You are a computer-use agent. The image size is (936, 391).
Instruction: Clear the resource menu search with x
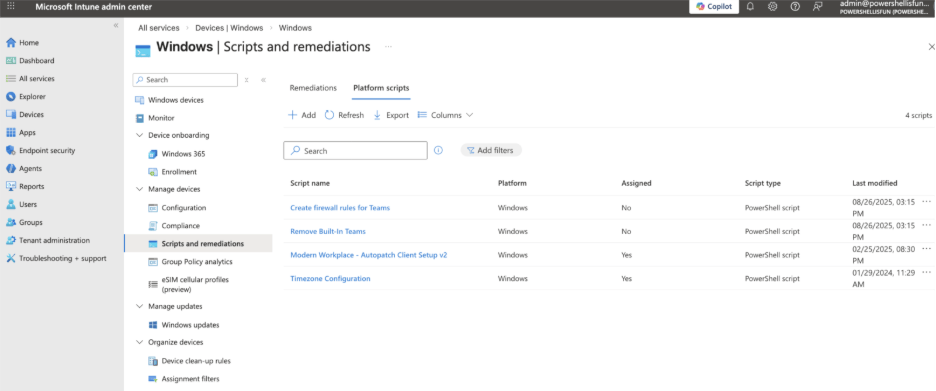[x=247, y=79]
